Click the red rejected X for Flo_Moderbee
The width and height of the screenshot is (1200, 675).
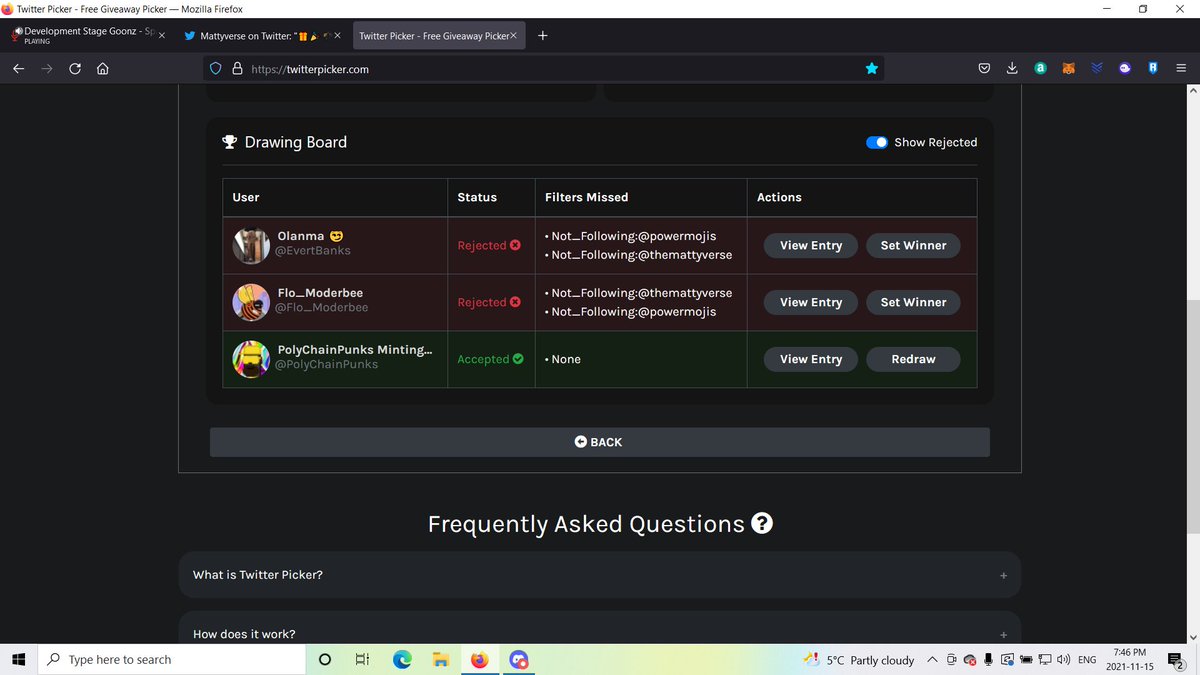tap(515, 302)
